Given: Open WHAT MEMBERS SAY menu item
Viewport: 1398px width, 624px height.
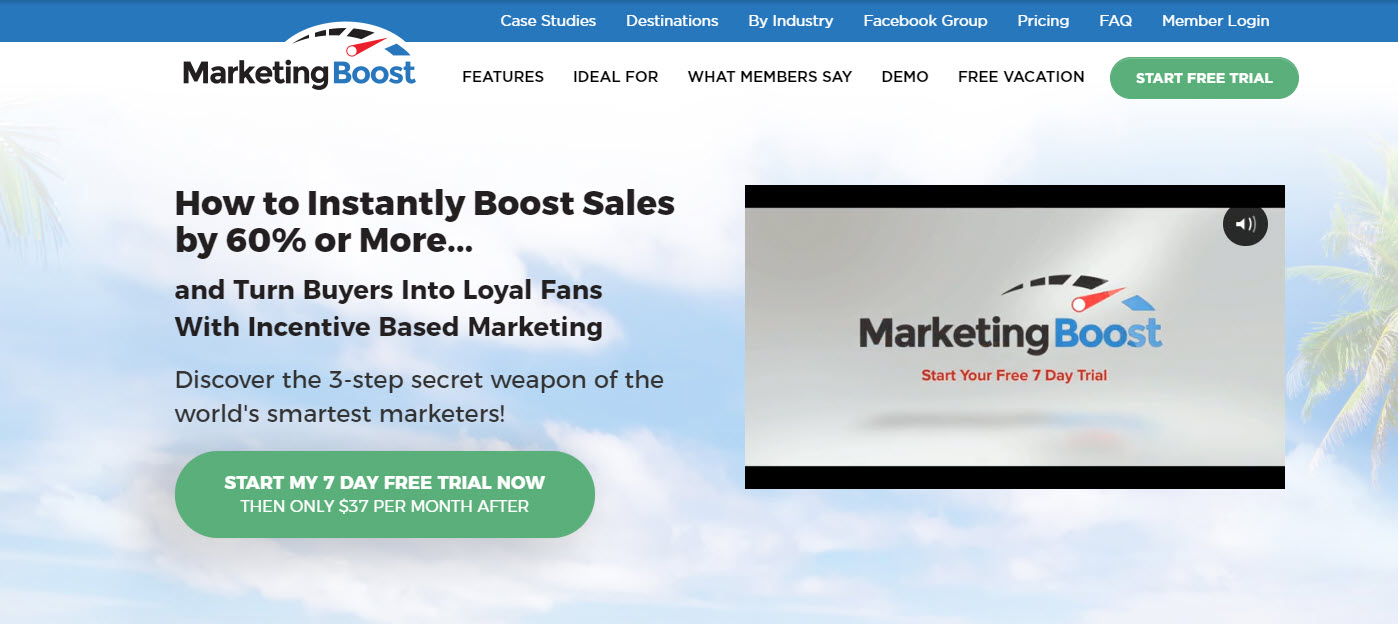Looking at the screenshot, I should pyautogui.click(x=770, y=77).
